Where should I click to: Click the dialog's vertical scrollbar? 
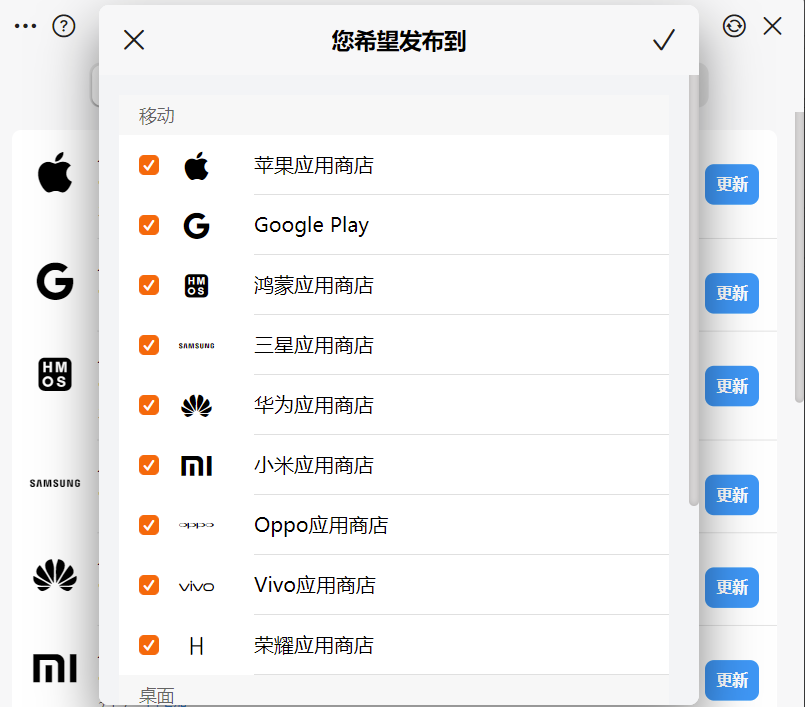[694, 290]
